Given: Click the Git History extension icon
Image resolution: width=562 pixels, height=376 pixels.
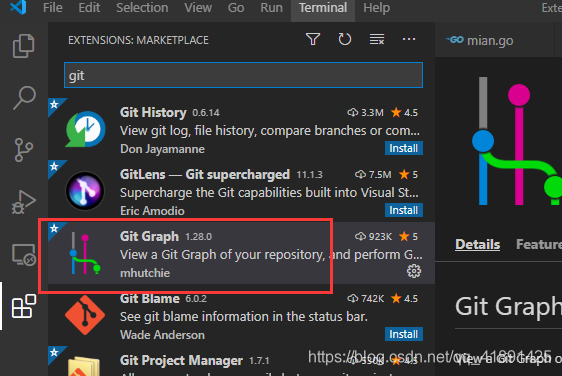Looking at the screenshot, I should (x=85, y=129).
